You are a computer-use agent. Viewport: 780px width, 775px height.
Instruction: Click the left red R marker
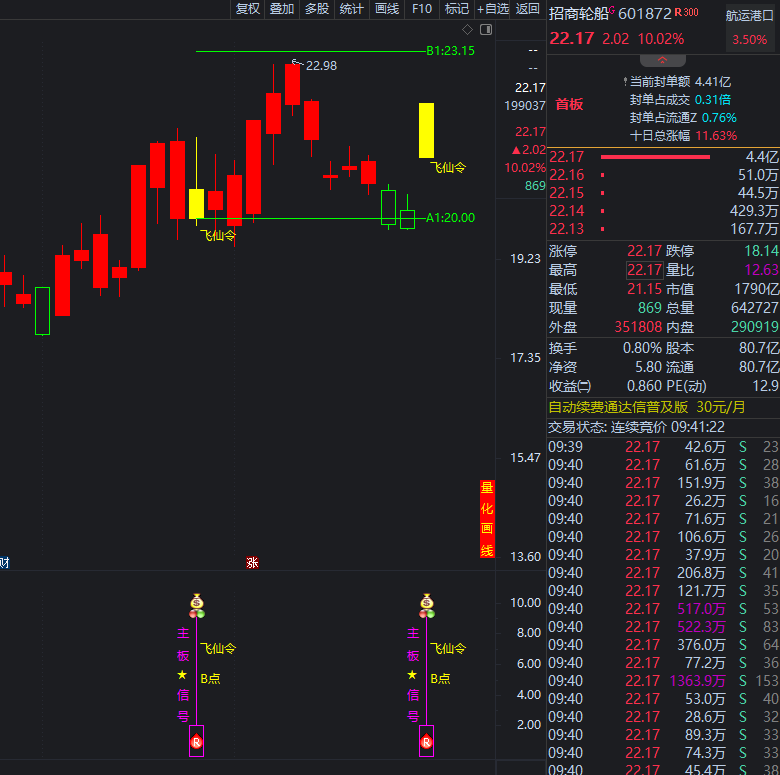click(196, 742)
